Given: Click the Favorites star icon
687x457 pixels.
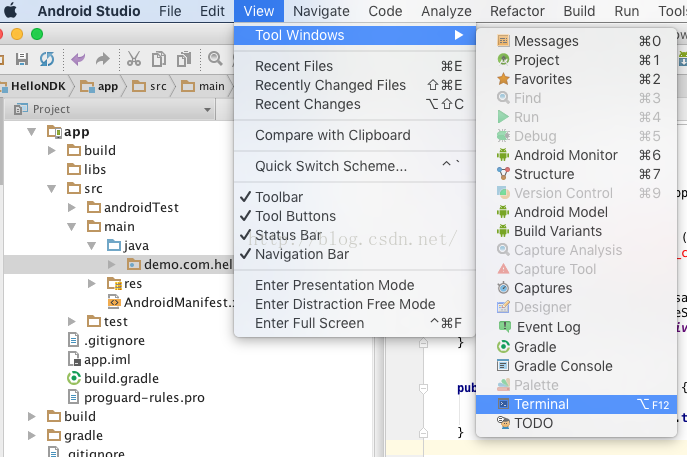Looking at the screenshot, I should pyautogui.click(x=503, y=79).
